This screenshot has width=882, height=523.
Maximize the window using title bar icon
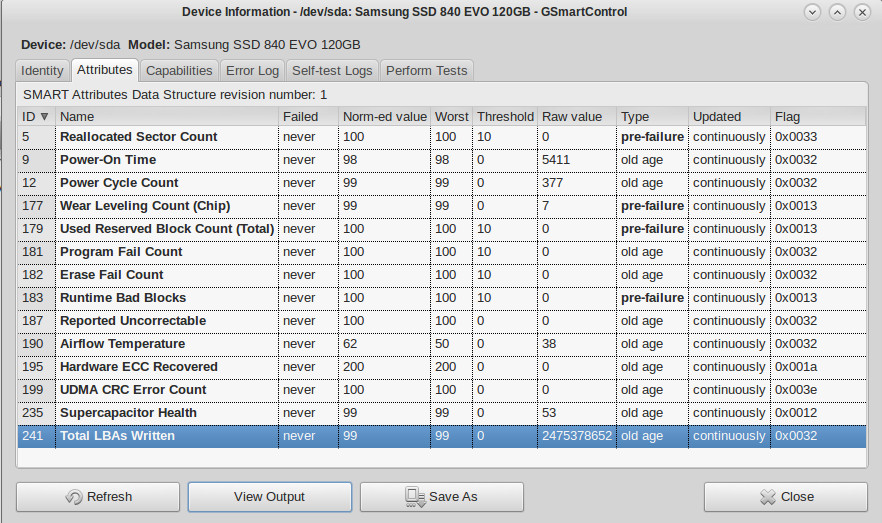[837, 12]
